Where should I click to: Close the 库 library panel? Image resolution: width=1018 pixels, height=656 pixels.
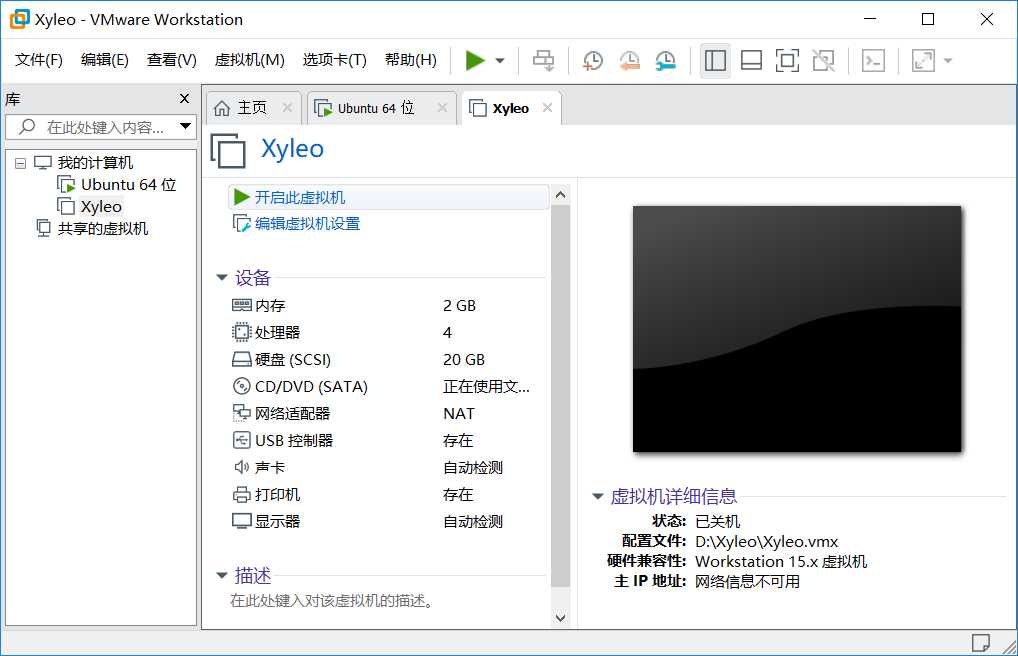coord(184,98)
